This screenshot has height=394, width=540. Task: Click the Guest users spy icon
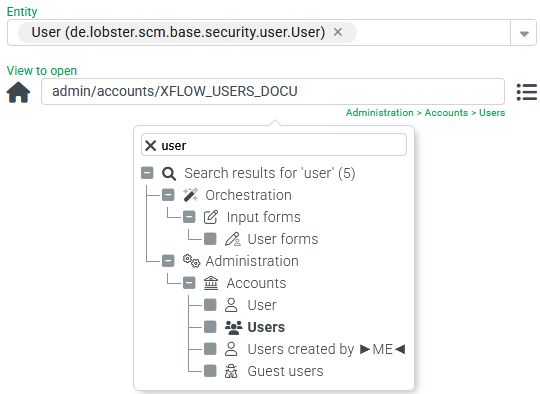231,371
